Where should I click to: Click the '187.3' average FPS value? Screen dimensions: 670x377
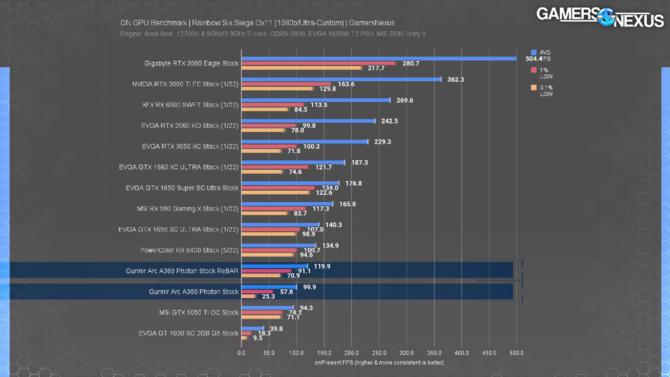click(359, 162)
